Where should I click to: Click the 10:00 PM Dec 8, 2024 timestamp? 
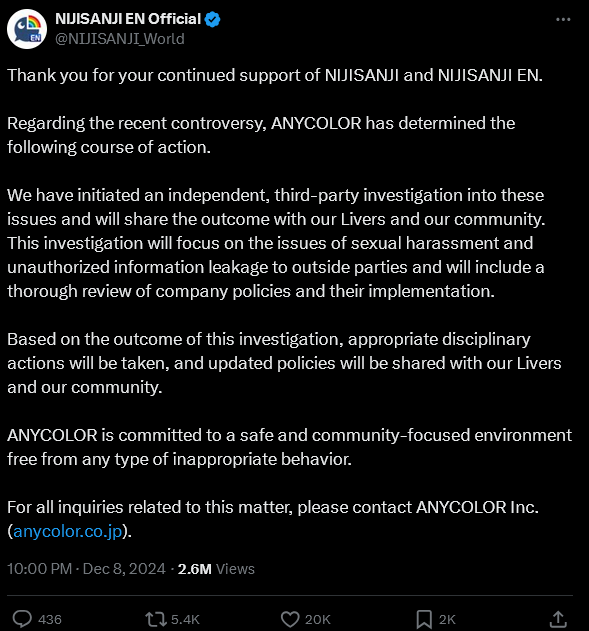coord(86,569)
